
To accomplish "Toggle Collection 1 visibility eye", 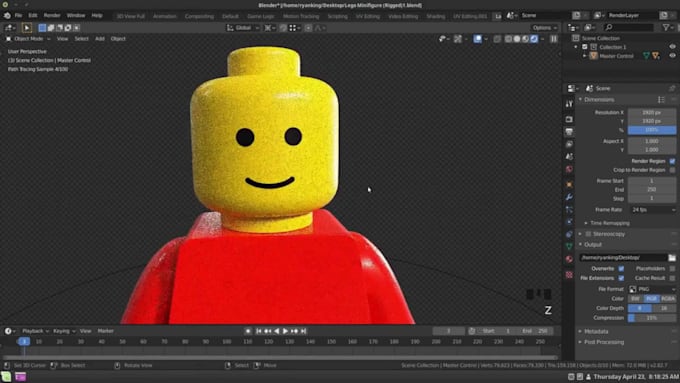I will (672, 47).
